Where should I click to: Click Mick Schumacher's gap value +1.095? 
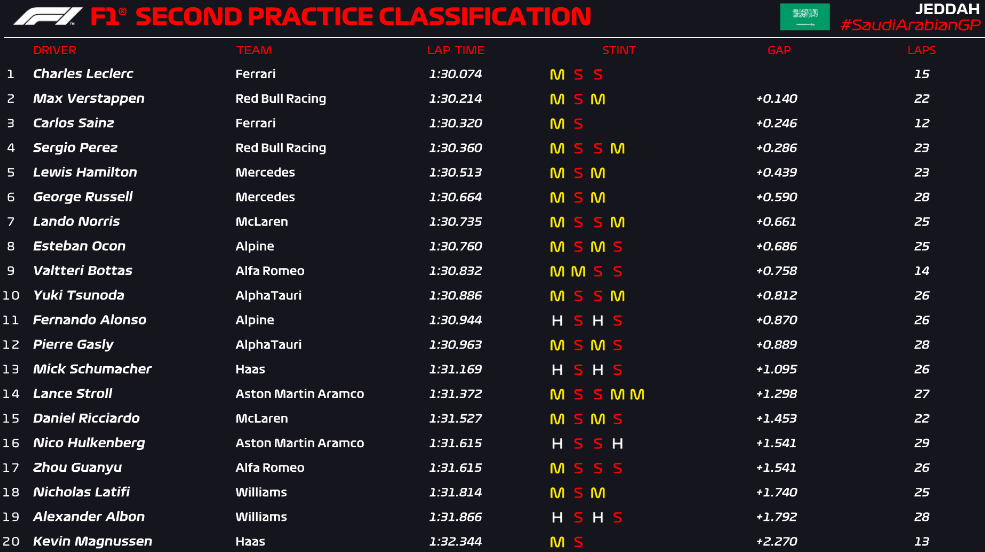pyautogui.click(x=776, y=369)
